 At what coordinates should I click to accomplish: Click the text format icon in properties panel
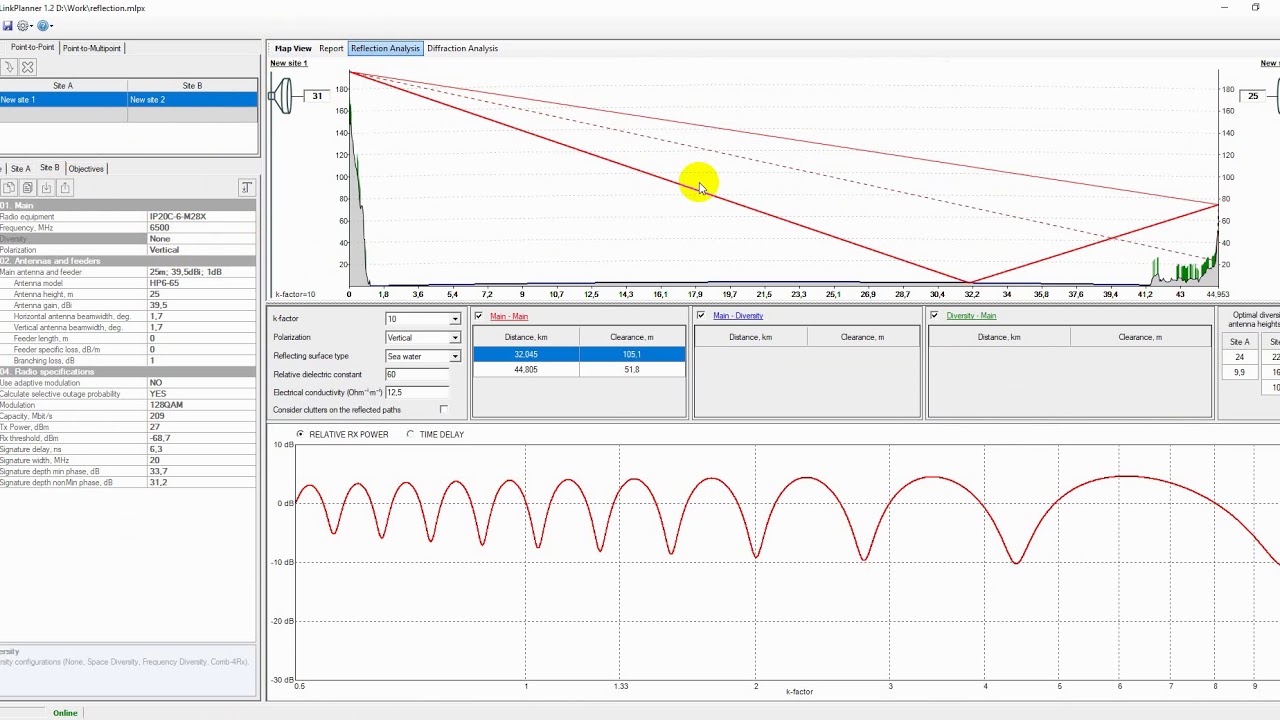tap(246, 188)
